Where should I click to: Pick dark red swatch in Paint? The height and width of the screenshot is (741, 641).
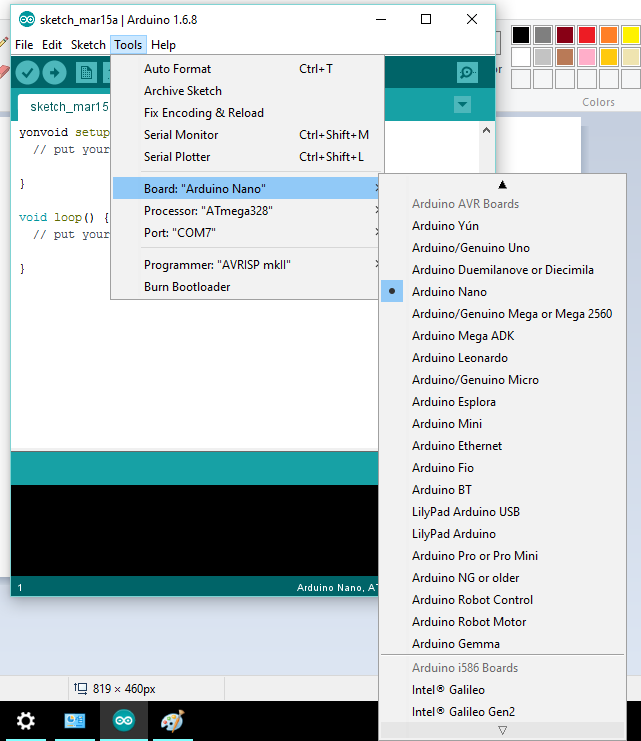click(x=565, y=35)
